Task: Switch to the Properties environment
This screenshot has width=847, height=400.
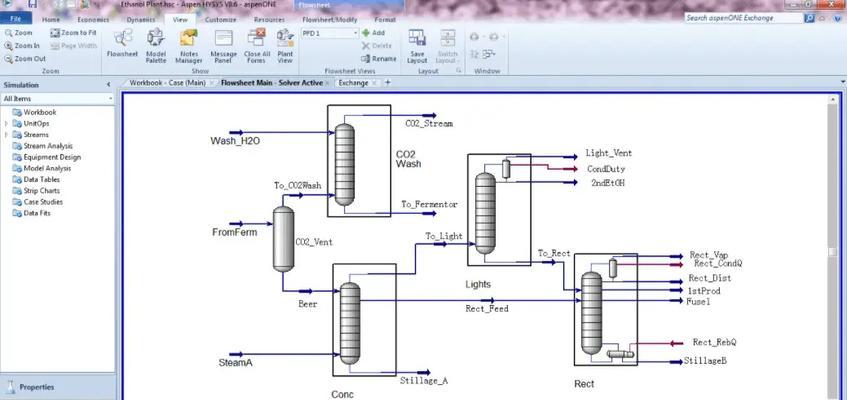Action: click(57, 387)
